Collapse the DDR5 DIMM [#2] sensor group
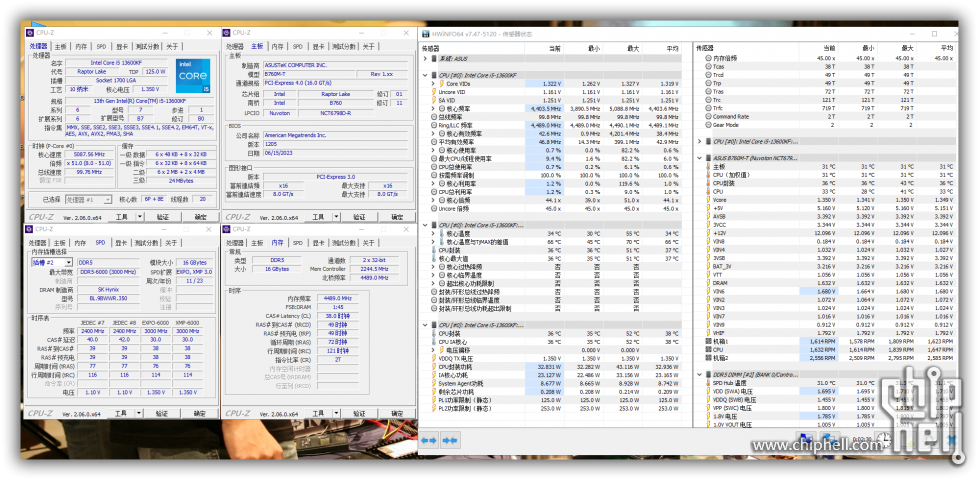Screen dimensions: 979x480 700,375
